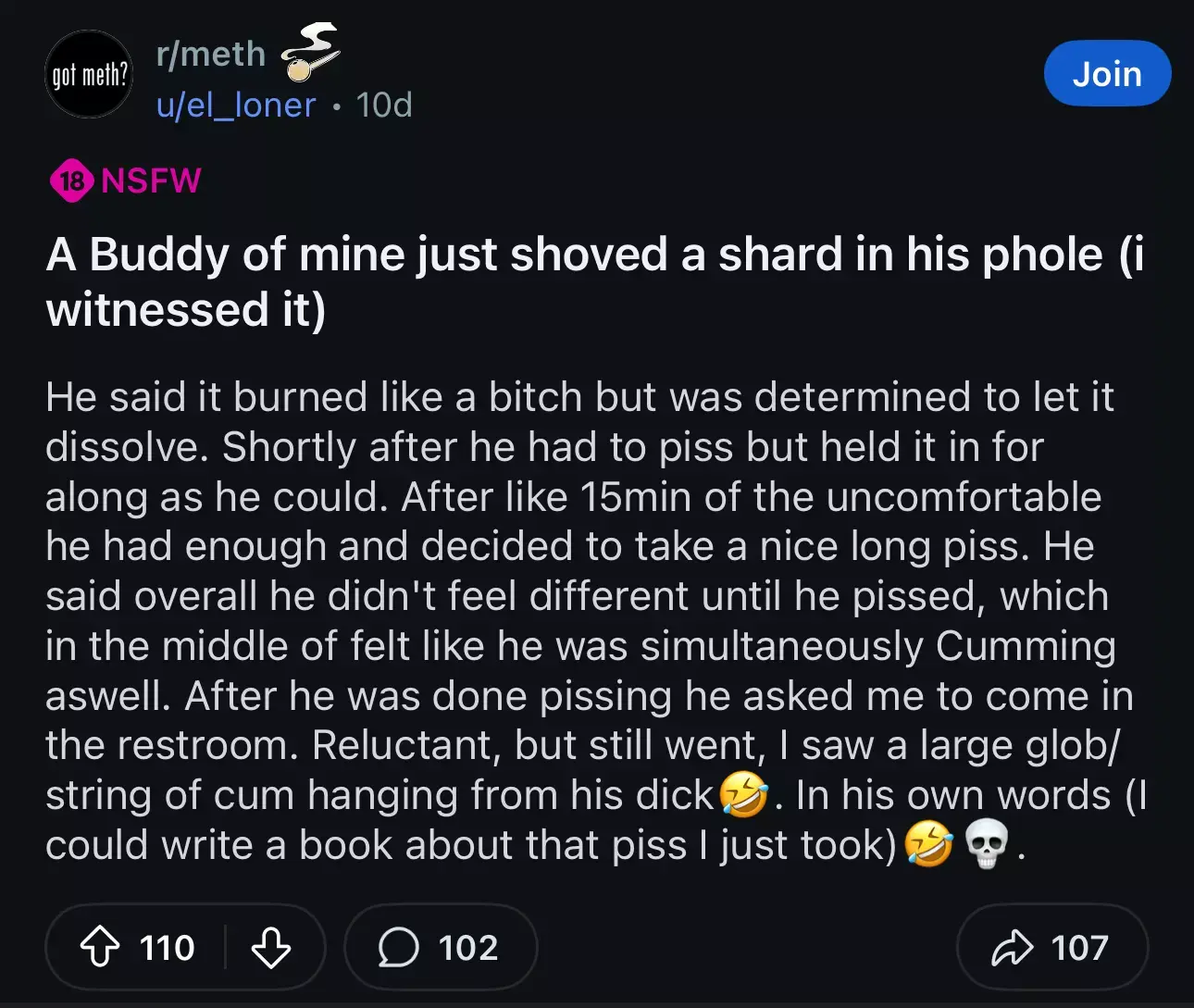Go to the r/meth subreddit link
This screenshot has height=1008, width=1194.
click(x=211, y=54)
